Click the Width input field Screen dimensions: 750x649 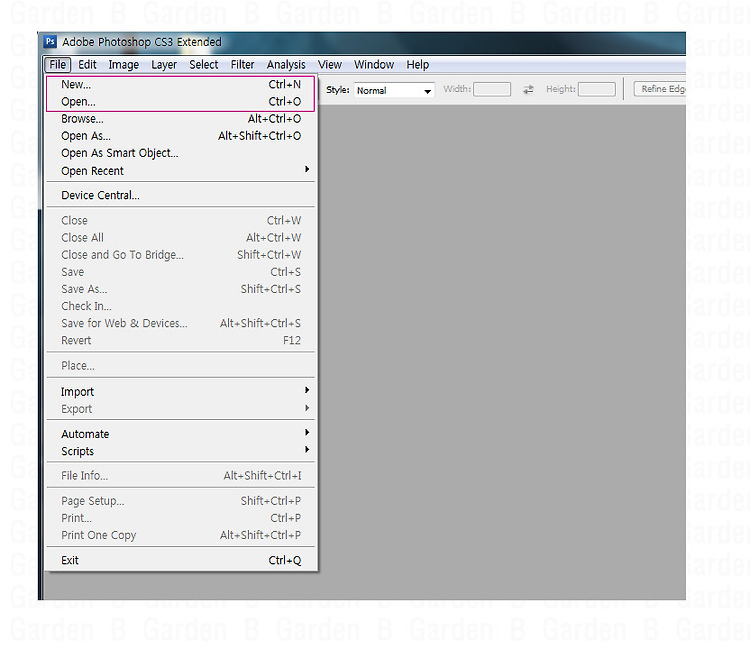(492, 89)
